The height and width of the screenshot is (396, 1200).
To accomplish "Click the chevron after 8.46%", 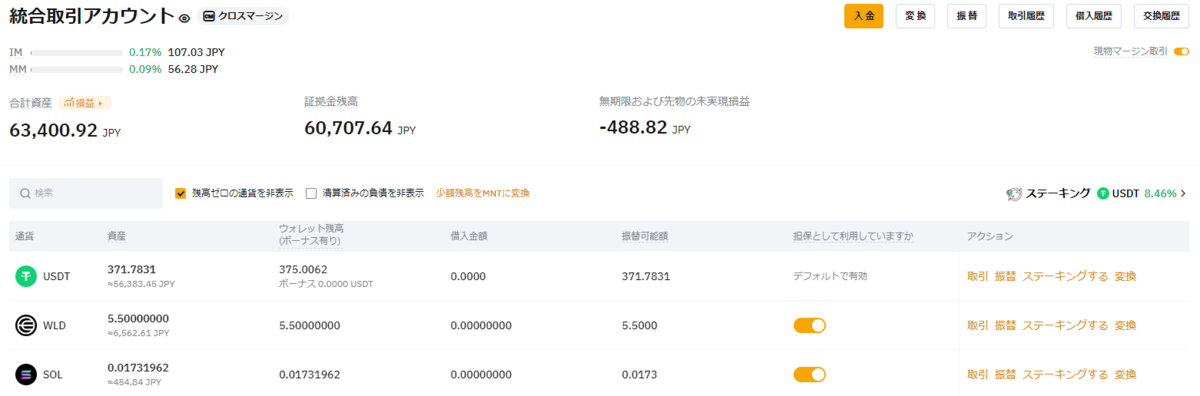I will (1184, 193).
